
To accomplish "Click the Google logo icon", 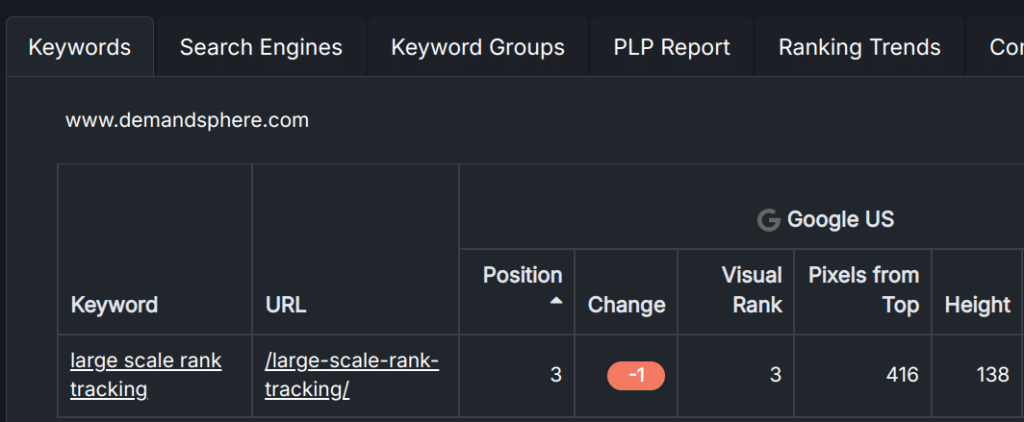I will click(x=768, y=220).
